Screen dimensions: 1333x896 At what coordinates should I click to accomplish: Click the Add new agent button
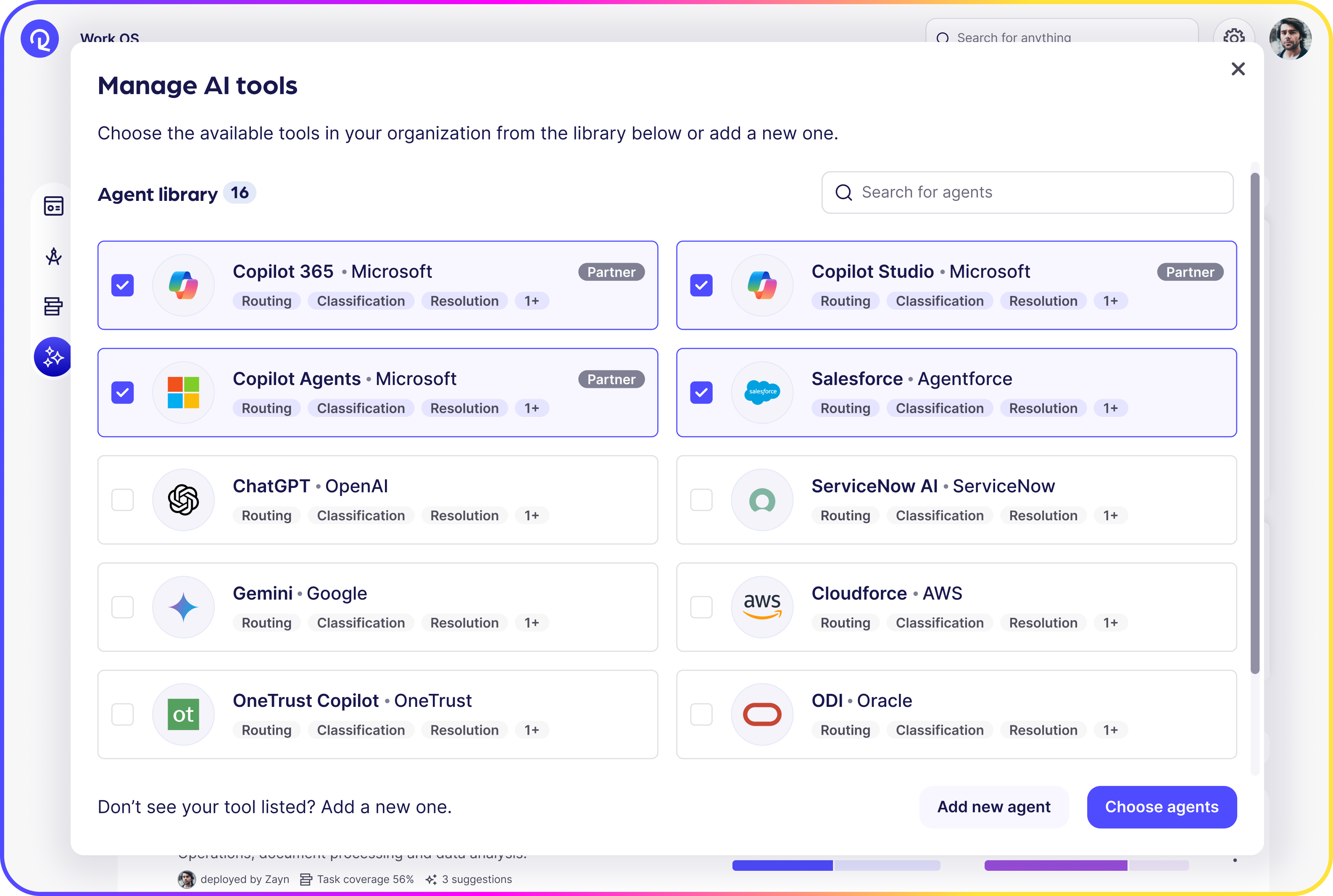coord(993,807)
